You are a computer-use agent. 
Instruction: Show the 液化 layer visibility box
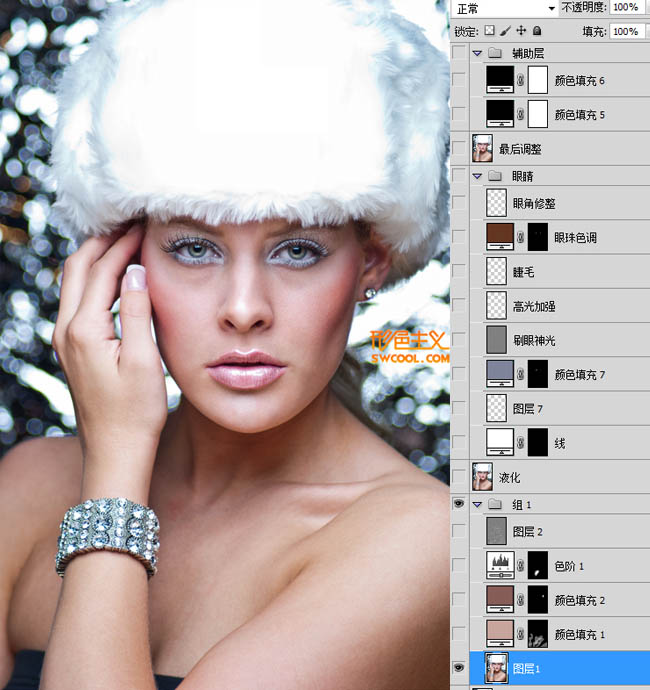(x=459, y=476)
